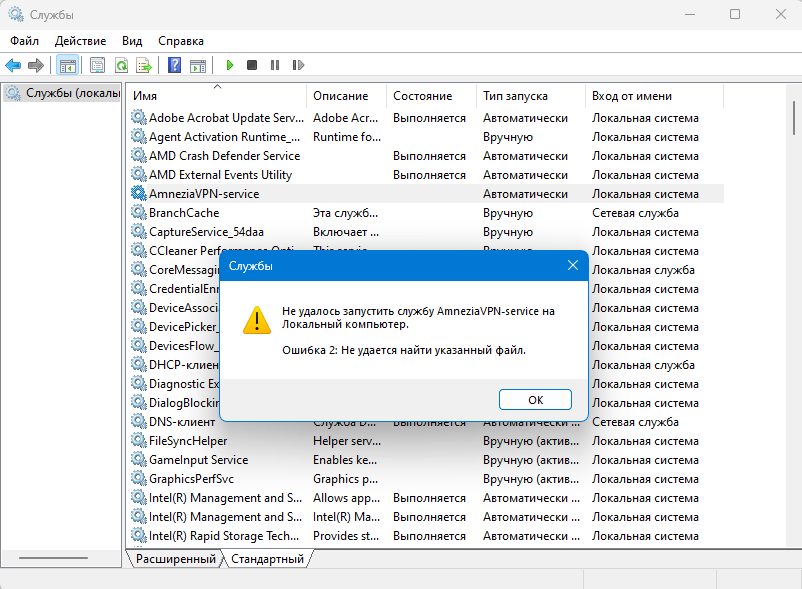Close the Службы error dialog with X
This screenshot has width=802, height=589.
573,266
